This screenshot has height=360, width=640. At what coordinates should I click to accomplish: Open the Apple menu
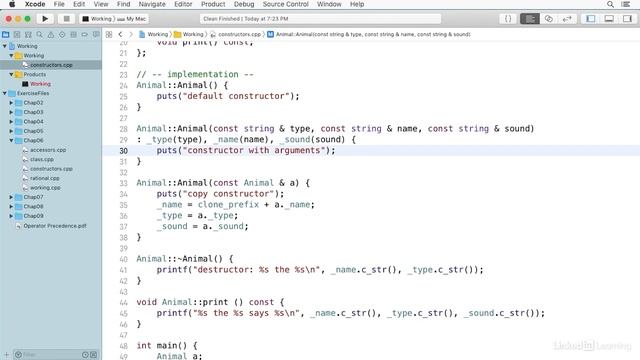click(x=12, y=4)
